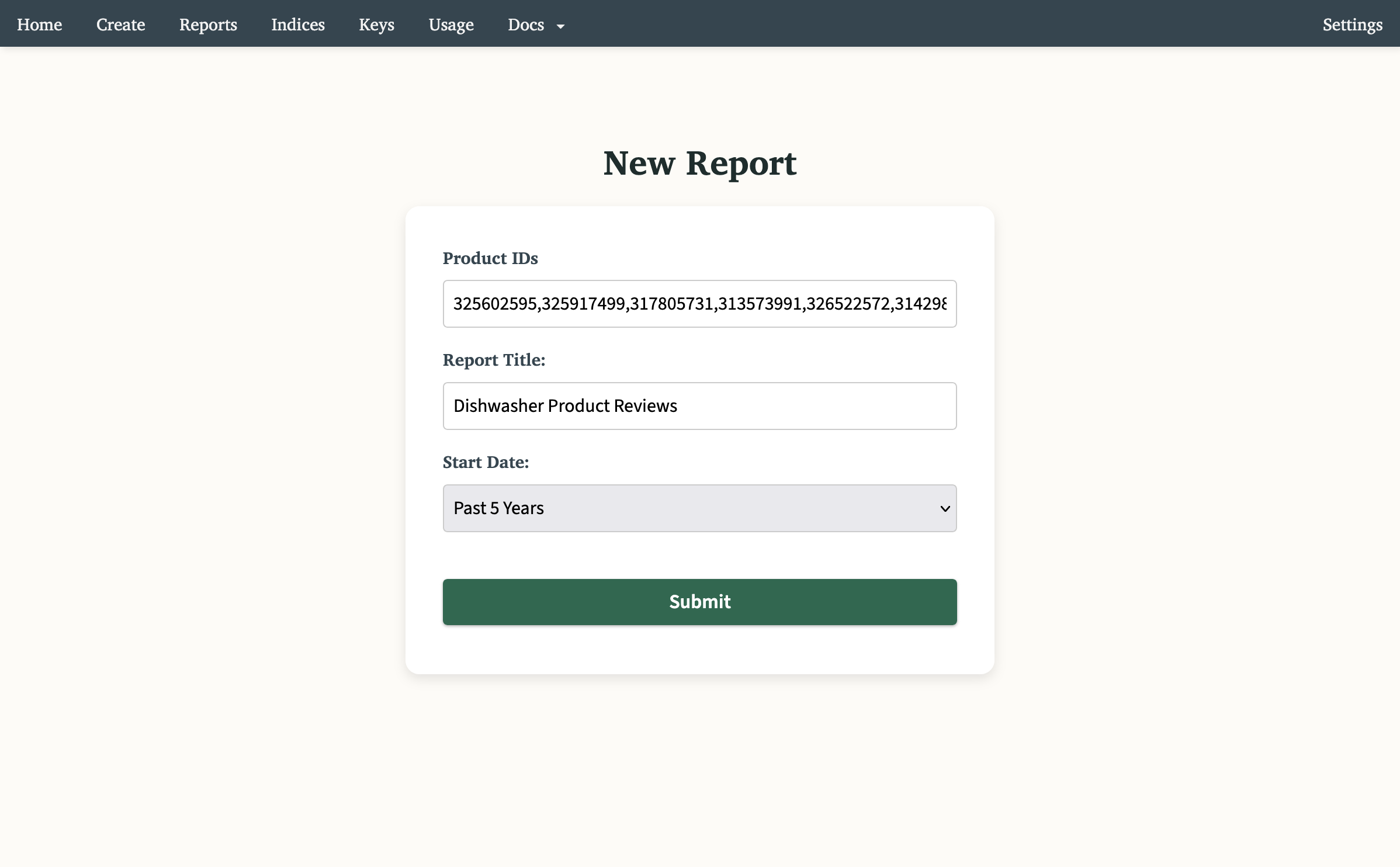Screen dimensions: 1400x867
Task: Click into the Product IDs field
Action: pos(699,303)
